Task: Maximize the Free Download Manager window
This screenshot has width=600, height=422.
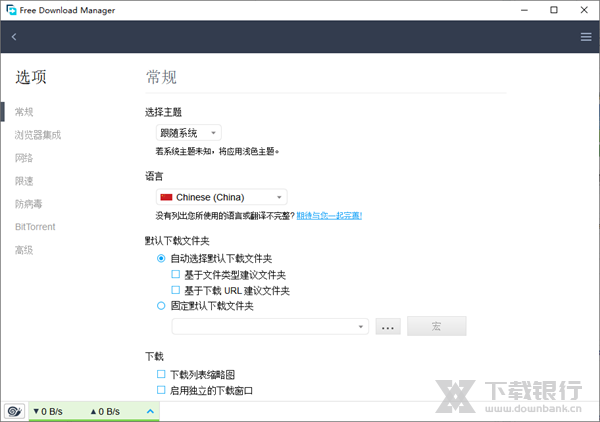Action: click(554, 10)
